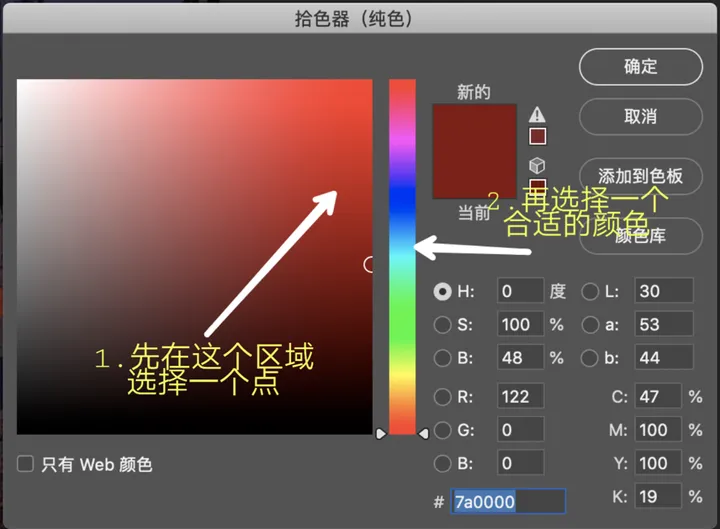The image size is (720, 529).
Task: Enable the 只有 Web 颜色 checkbox
Action: [25, 464]
